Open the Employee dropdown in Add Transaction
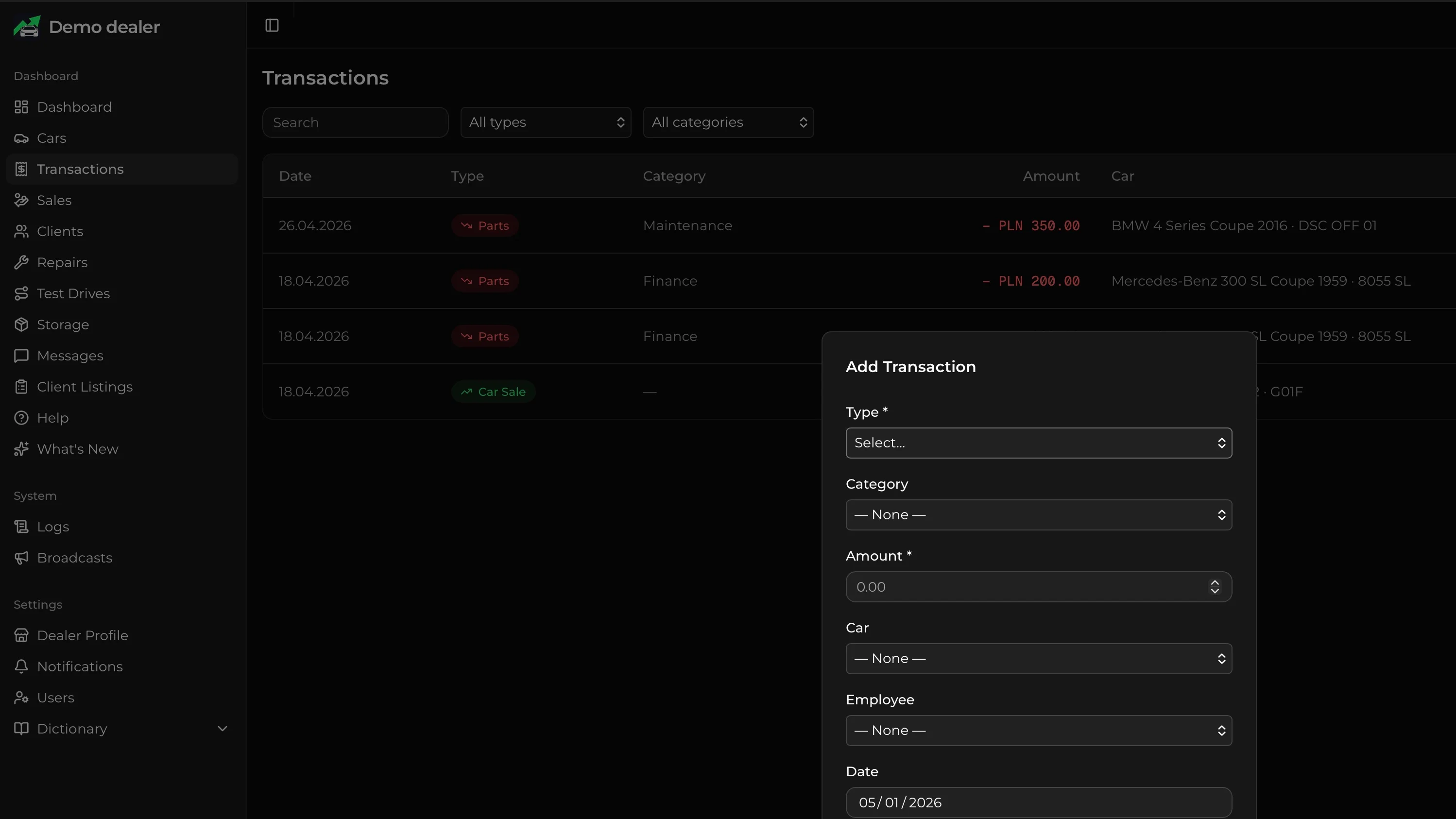The width and height of the screenshot is (1456, 819). tap(1038, 730)
